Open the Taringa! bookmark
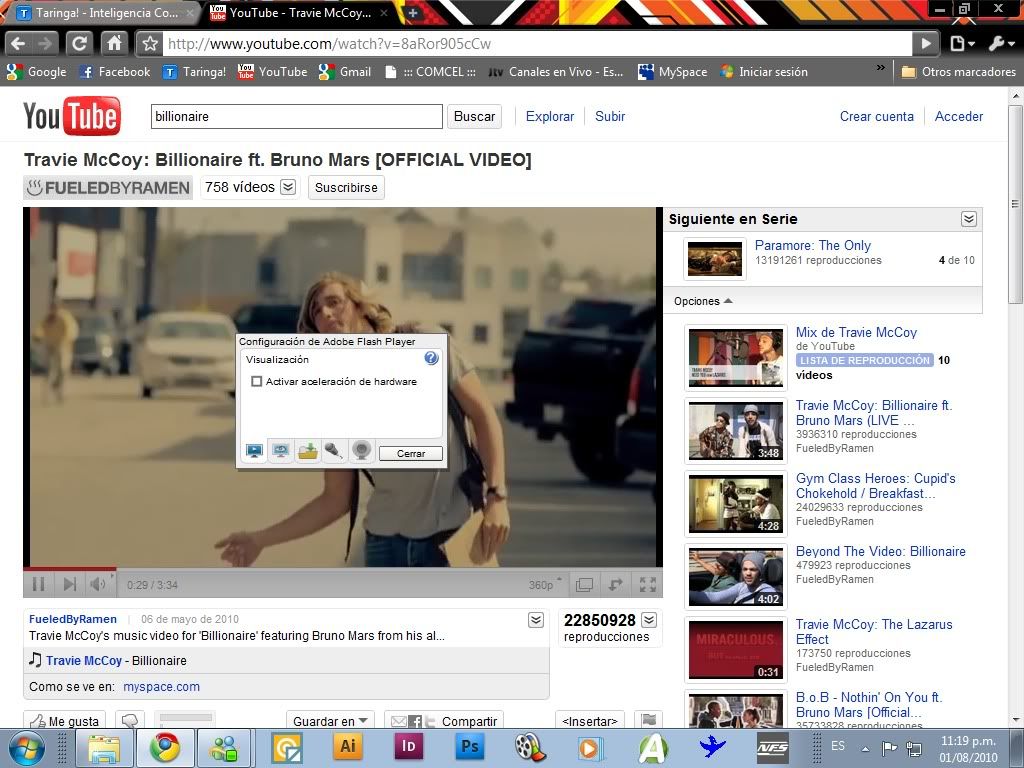The width and height of the screenshot is (1024, 768). (x=194, y=72)
